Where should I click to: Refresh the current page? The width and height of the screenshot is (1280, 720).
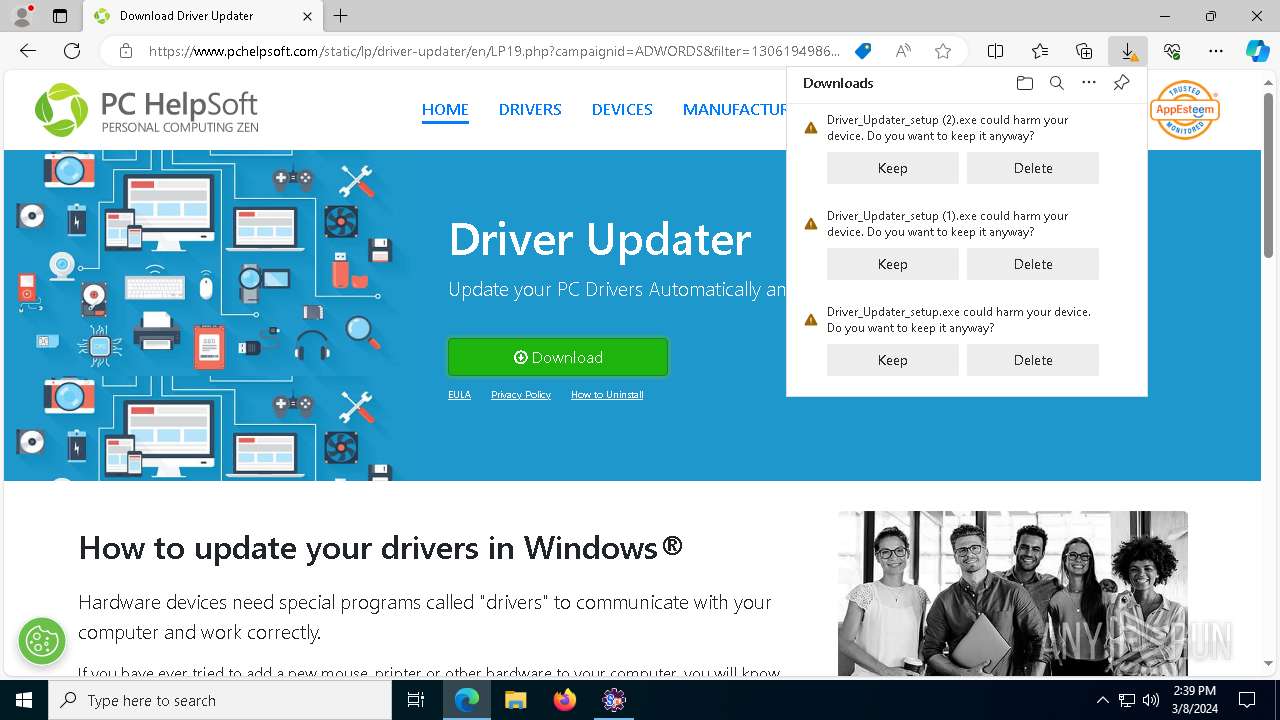[72, 51]
